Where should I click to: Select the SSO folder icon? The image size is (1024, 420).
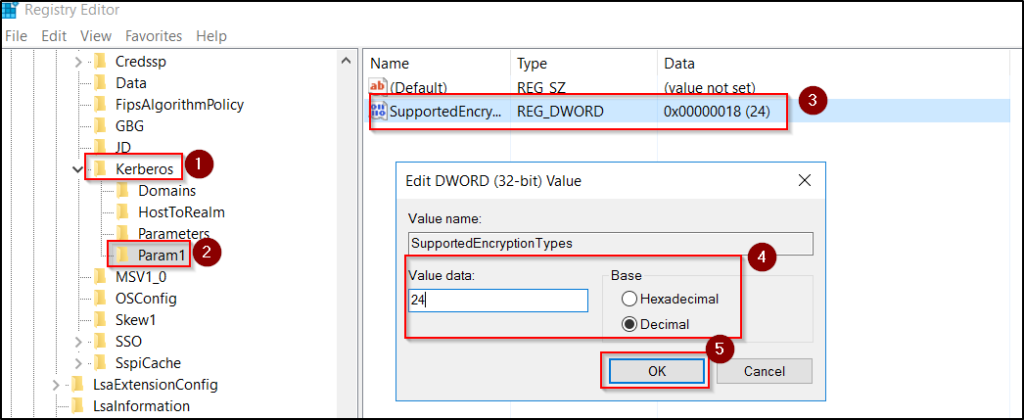100,341
